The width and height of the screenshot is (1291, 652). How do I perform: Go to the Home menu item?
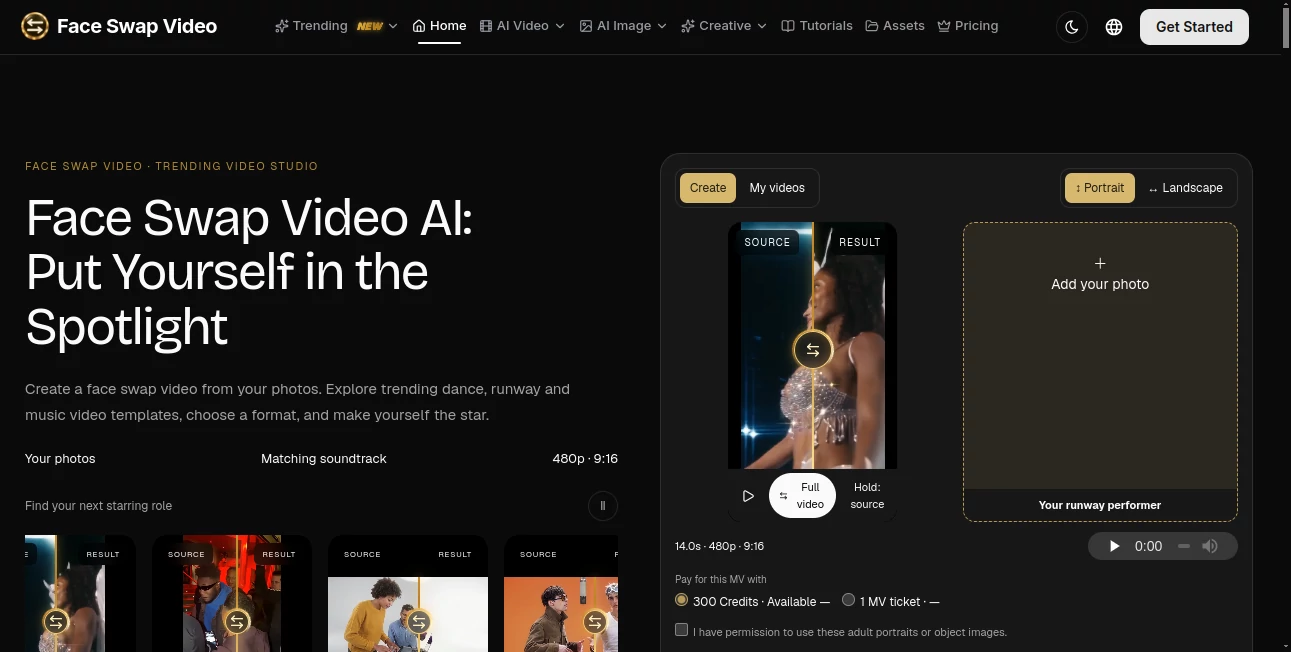pyautogui.click(x=439, y=26)
